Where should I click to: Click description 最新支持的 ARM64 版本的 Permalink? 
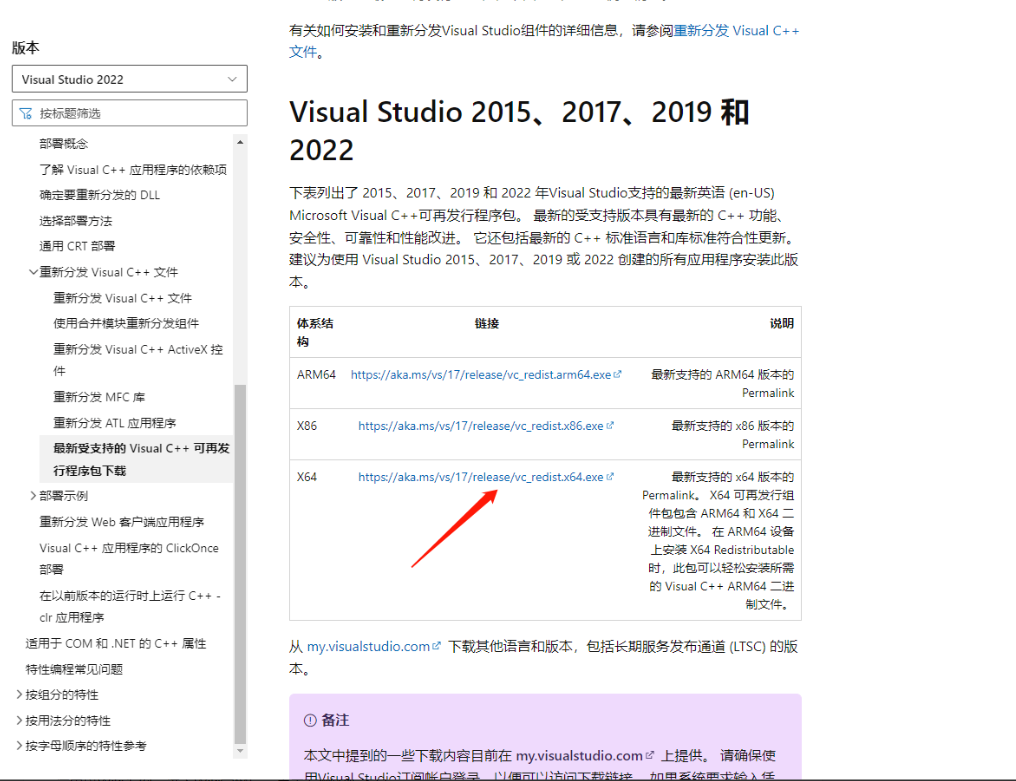click(x=722, y=384)
